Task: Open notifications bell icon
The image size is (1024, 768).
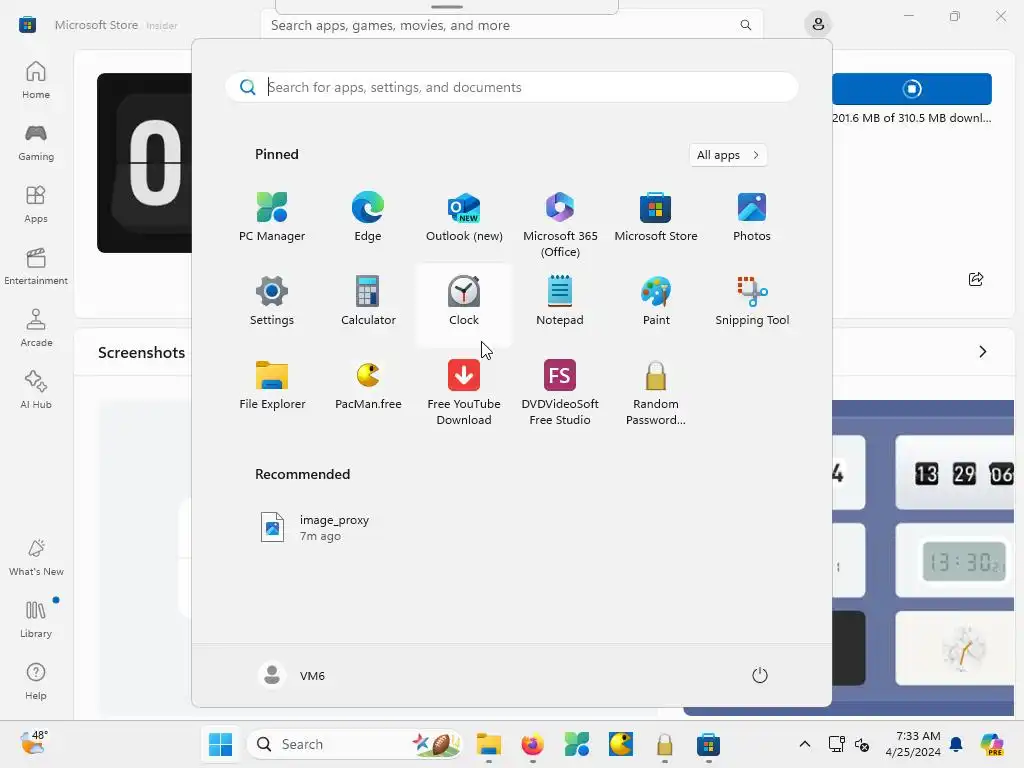Action: tap(956, 744)
